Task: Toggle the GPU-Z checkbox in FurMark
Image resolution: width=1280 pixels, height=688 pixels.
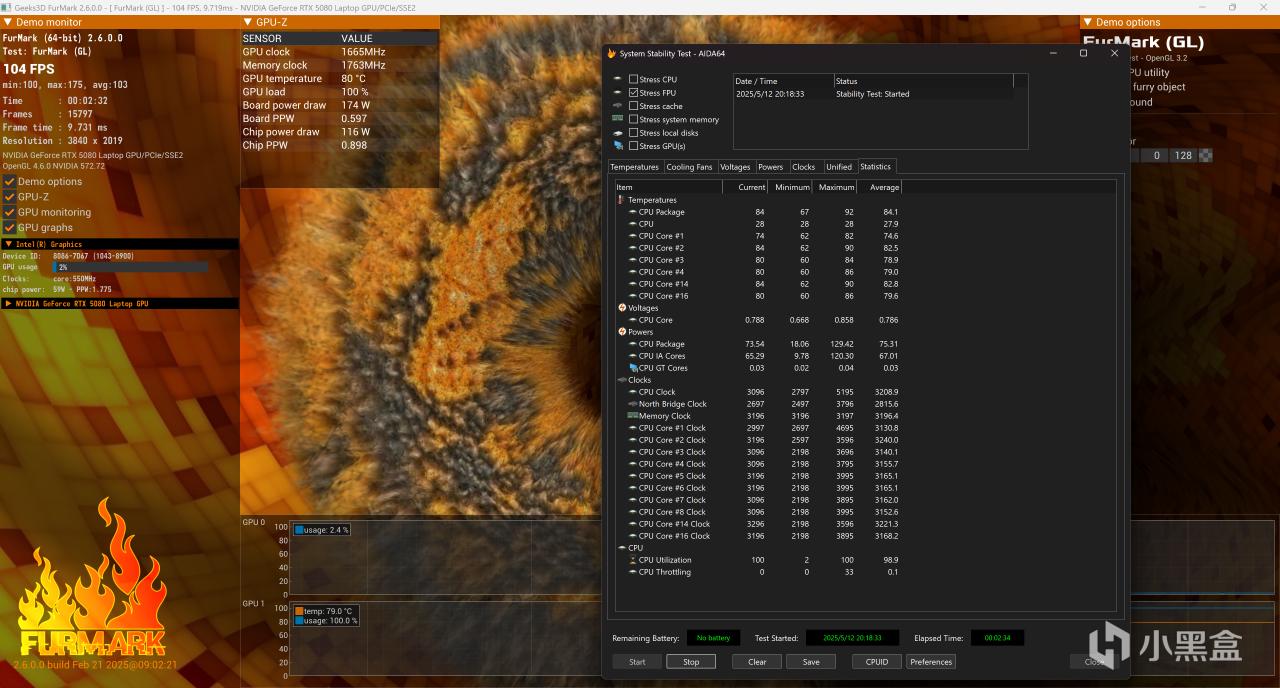Action: 9,197
